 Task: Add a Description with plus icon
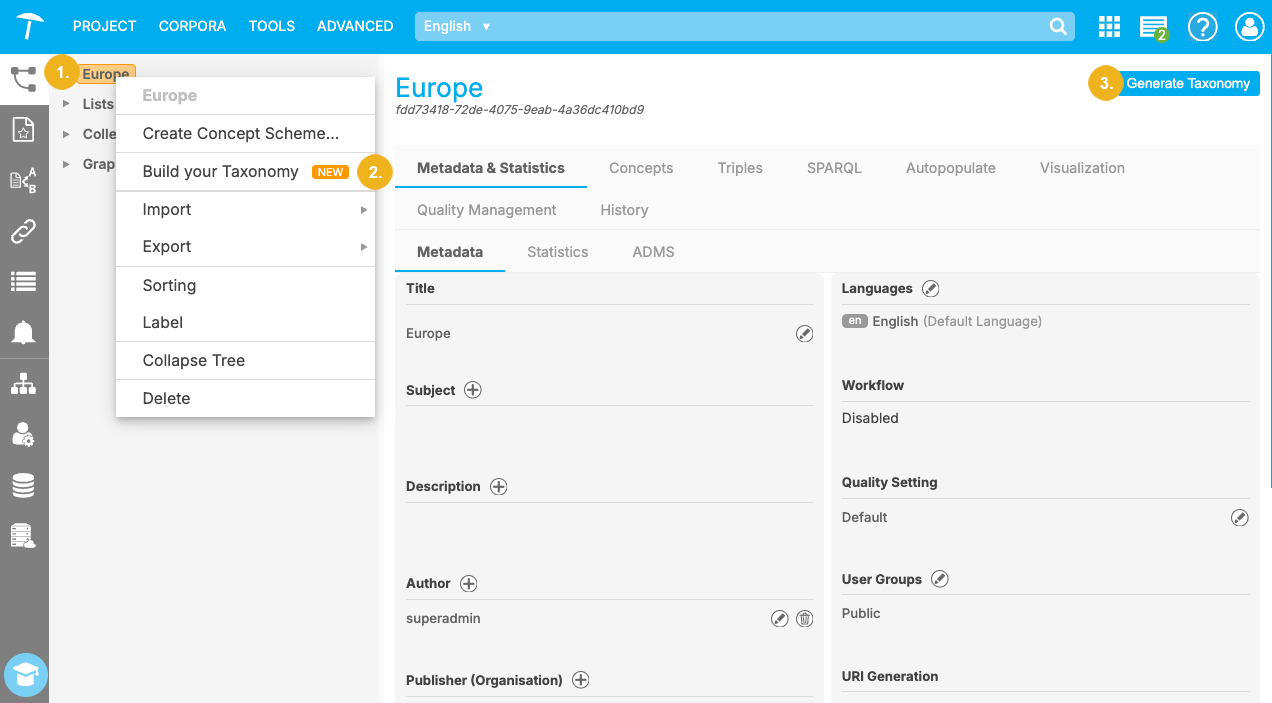click(x=498, y=486)
